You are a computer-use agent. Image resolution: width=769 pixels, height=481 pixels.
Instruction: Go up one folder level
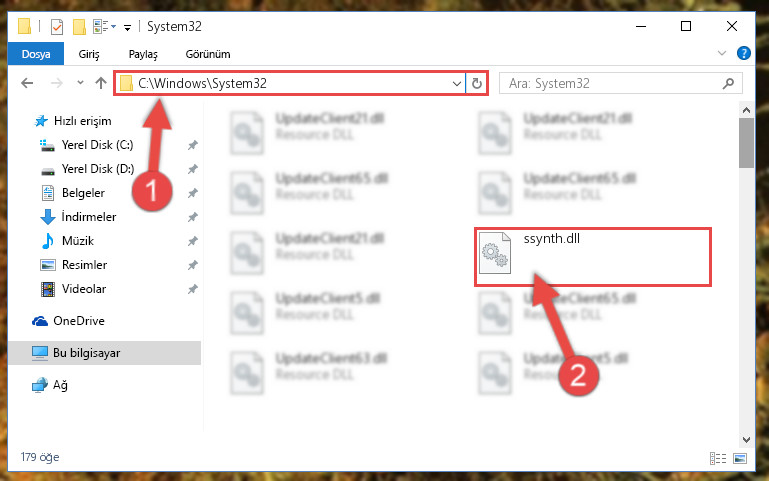[101, 83]
